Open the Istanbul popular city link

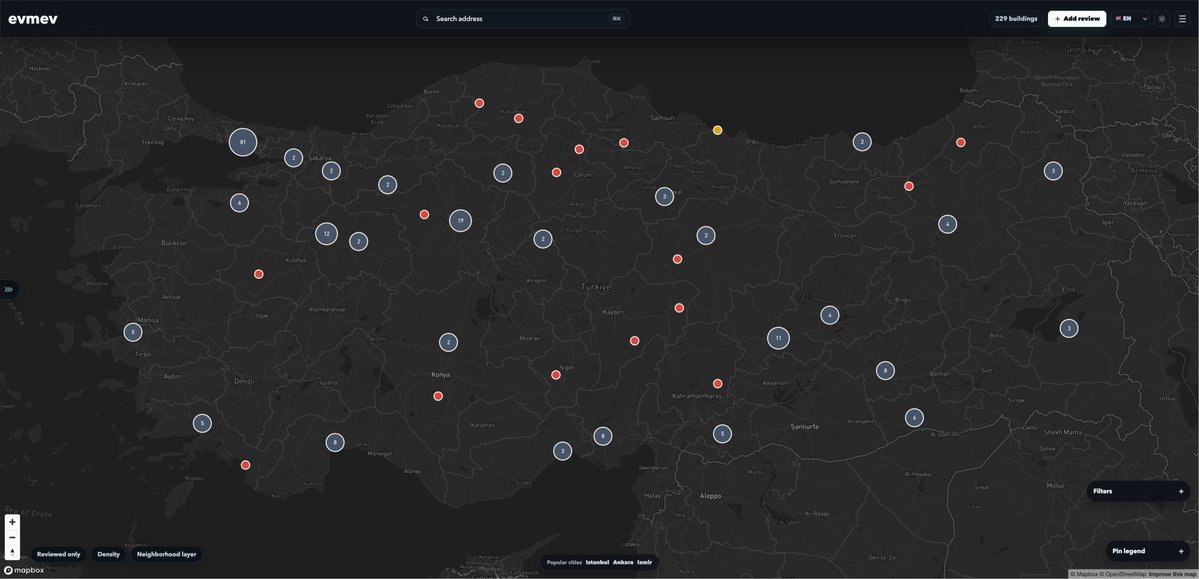click(x=596, y=561)
